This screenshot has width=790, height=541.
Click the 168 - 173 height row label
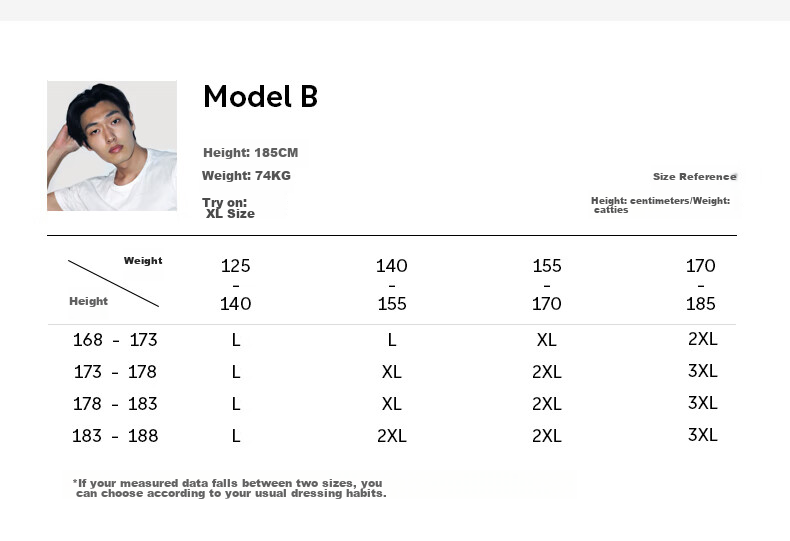pos(115,340)
